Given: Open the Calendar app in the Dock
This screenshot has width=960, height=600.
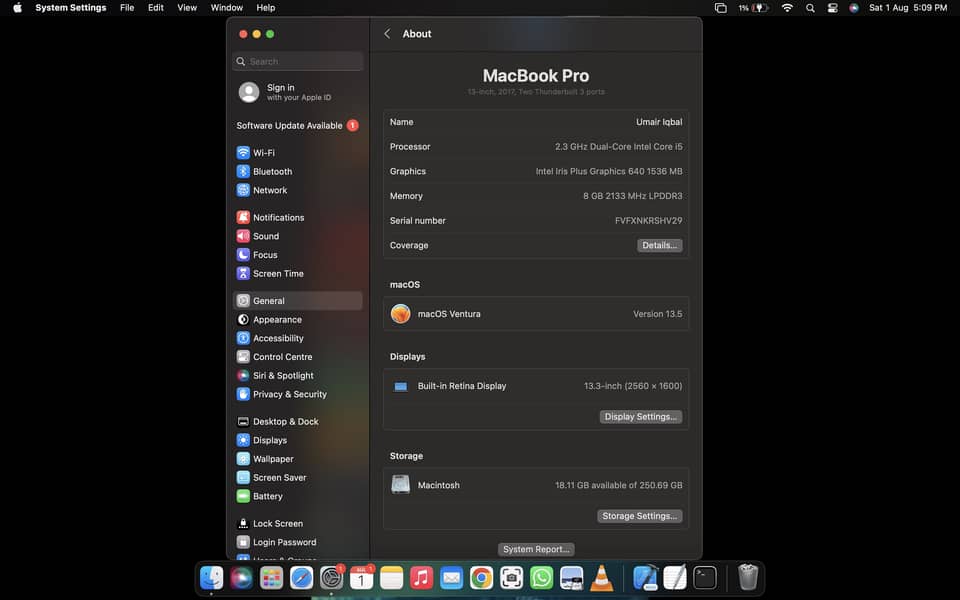Looking at the screenshot, I should 361,577.
